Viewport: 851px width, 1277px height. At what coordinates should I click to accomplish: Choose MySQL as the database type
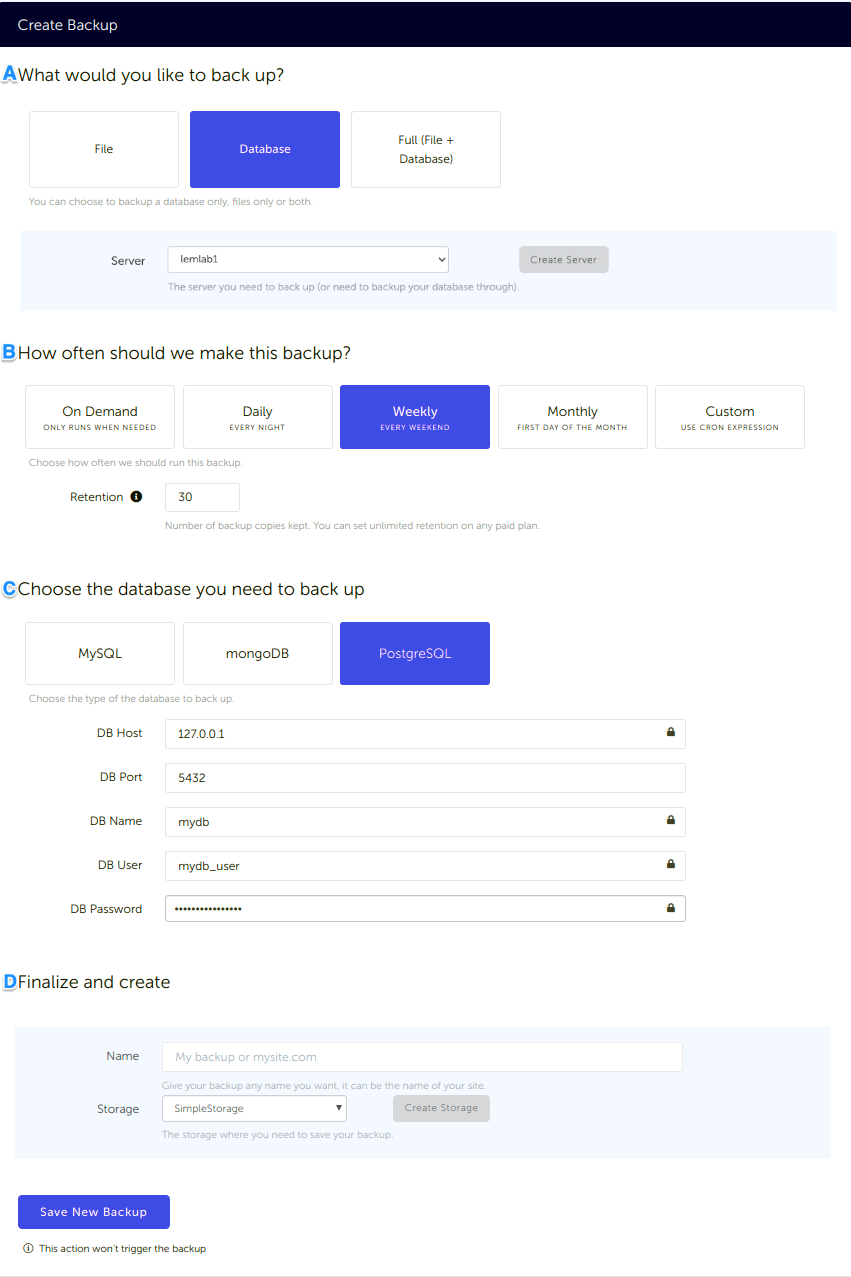(99, 653)
